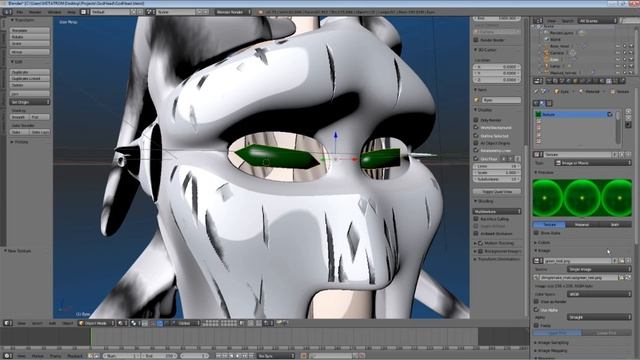Image resolution: width=640 pixels, height=360 pixels.
Task: Open the Render properties tab icon
Action: coord(549,81)
